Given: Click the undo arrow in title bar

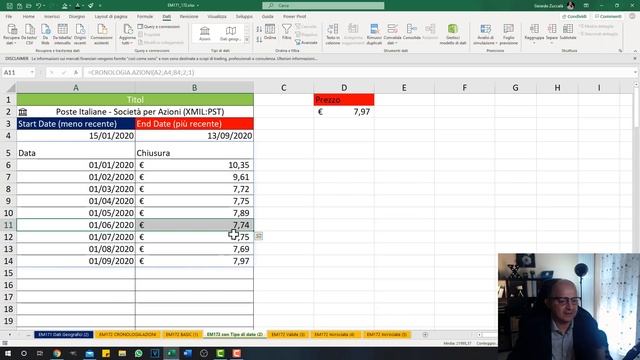Looking at the screenshot, I should click(x=38, y=5).
